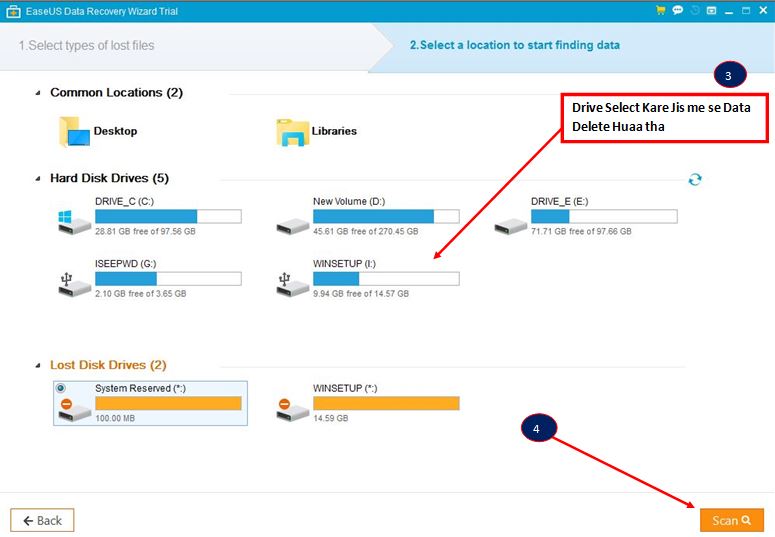Image resolution: width=775 pixels, height=537 pixels.
Task: Click '45.61 GB free of 270.45 GB' text
Action: (366, 231)
